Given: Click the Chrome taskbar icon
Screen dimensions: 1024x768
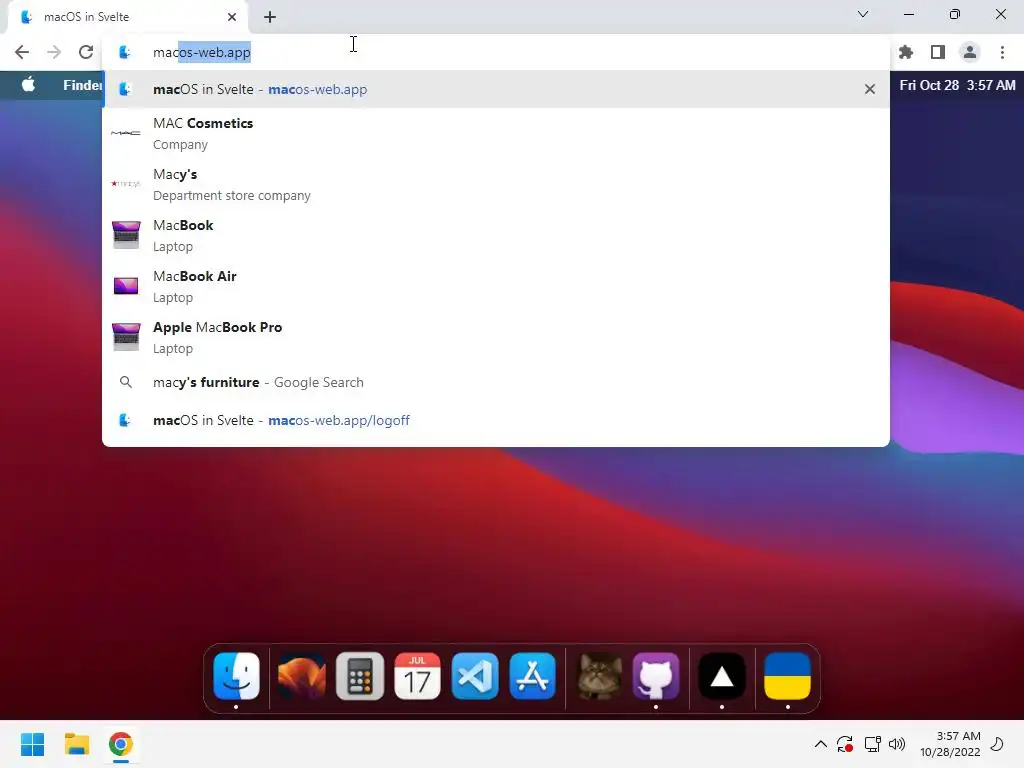Looking at the screenshot, I should (x=121, y=744).
